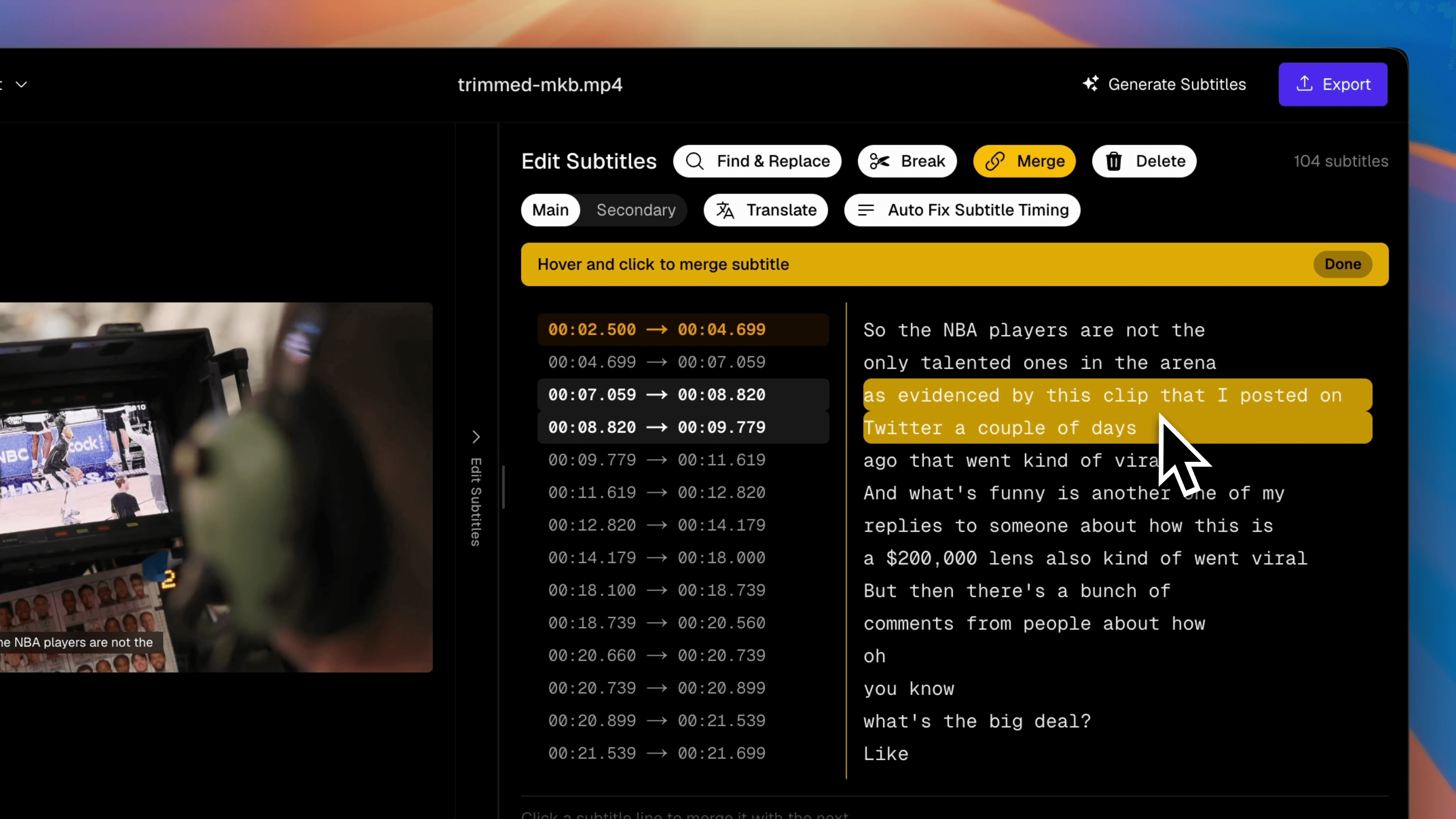Image resolution: width=1456 pixels, height=819 pixels.
Task: Click subtitle line 'Like'
Action: pos(886,754)
